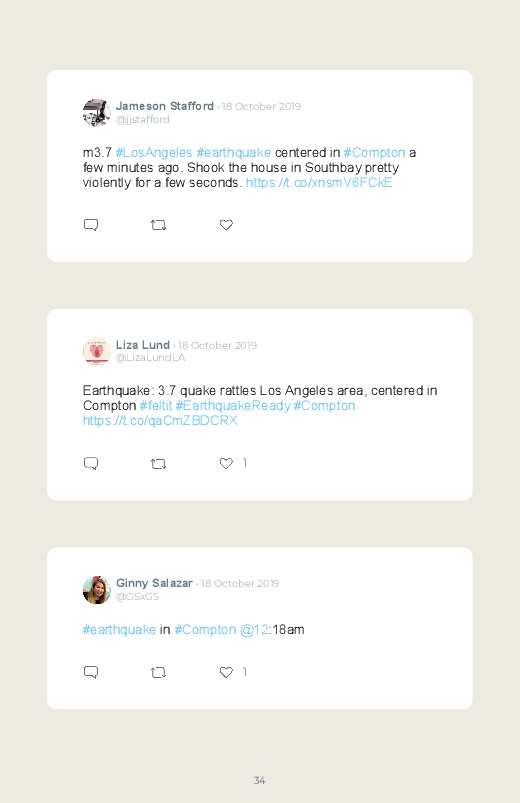This screenshot has height=803, width=520.
Task: Retweet Ginny Salazar's tweet
Action: coord(158,672)
